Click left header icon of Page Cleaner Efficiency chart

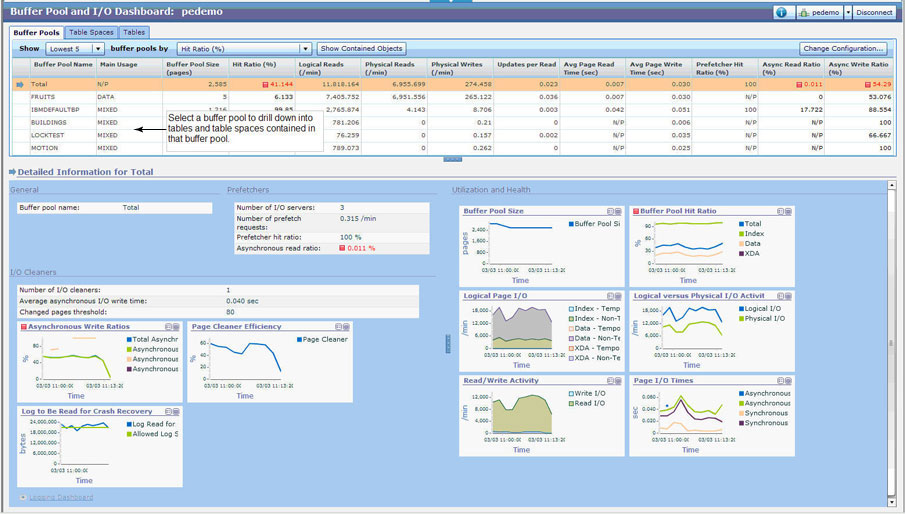pyautogui.click(x=339, y=327)
